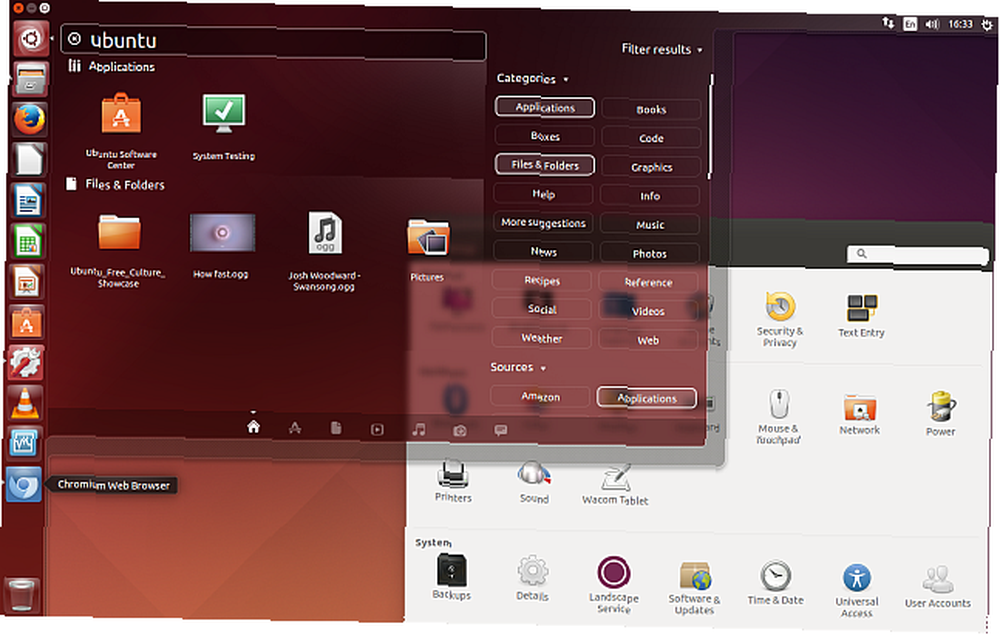Image resolution: width=1000 pixels, height=635 pixels.
Task: Open Software & Updates settings
Action: pyautogui.click(x=695, y=587)
